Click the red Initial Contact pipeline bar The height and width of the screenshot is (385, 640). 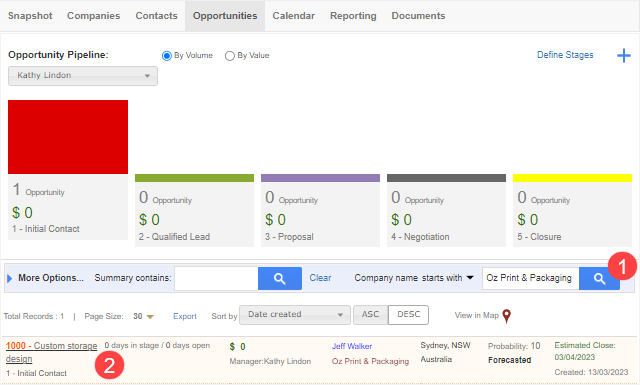point(68,137)
